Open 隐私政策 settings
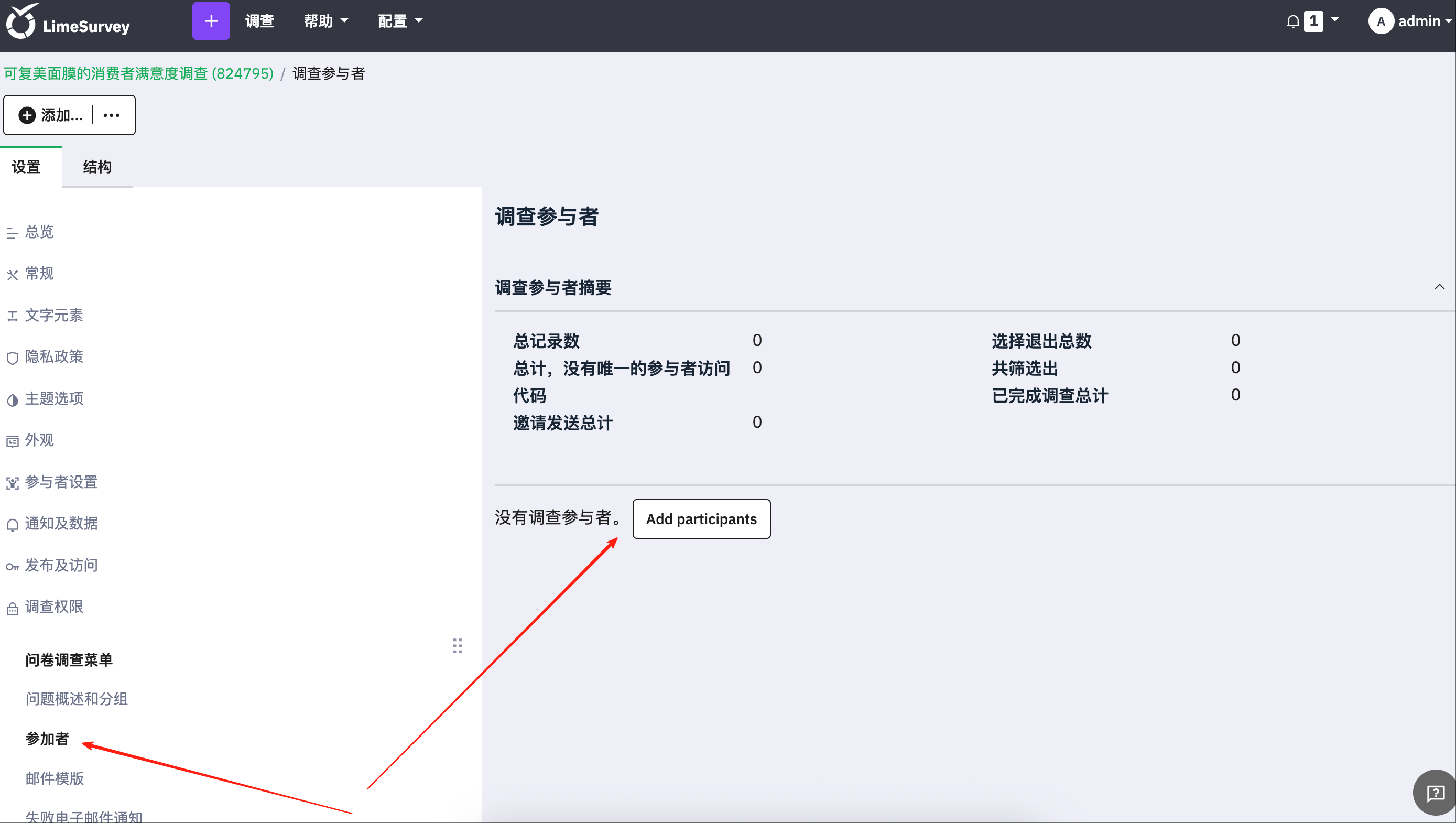This screenshot has height=823, width=1456. coord(53,356)
